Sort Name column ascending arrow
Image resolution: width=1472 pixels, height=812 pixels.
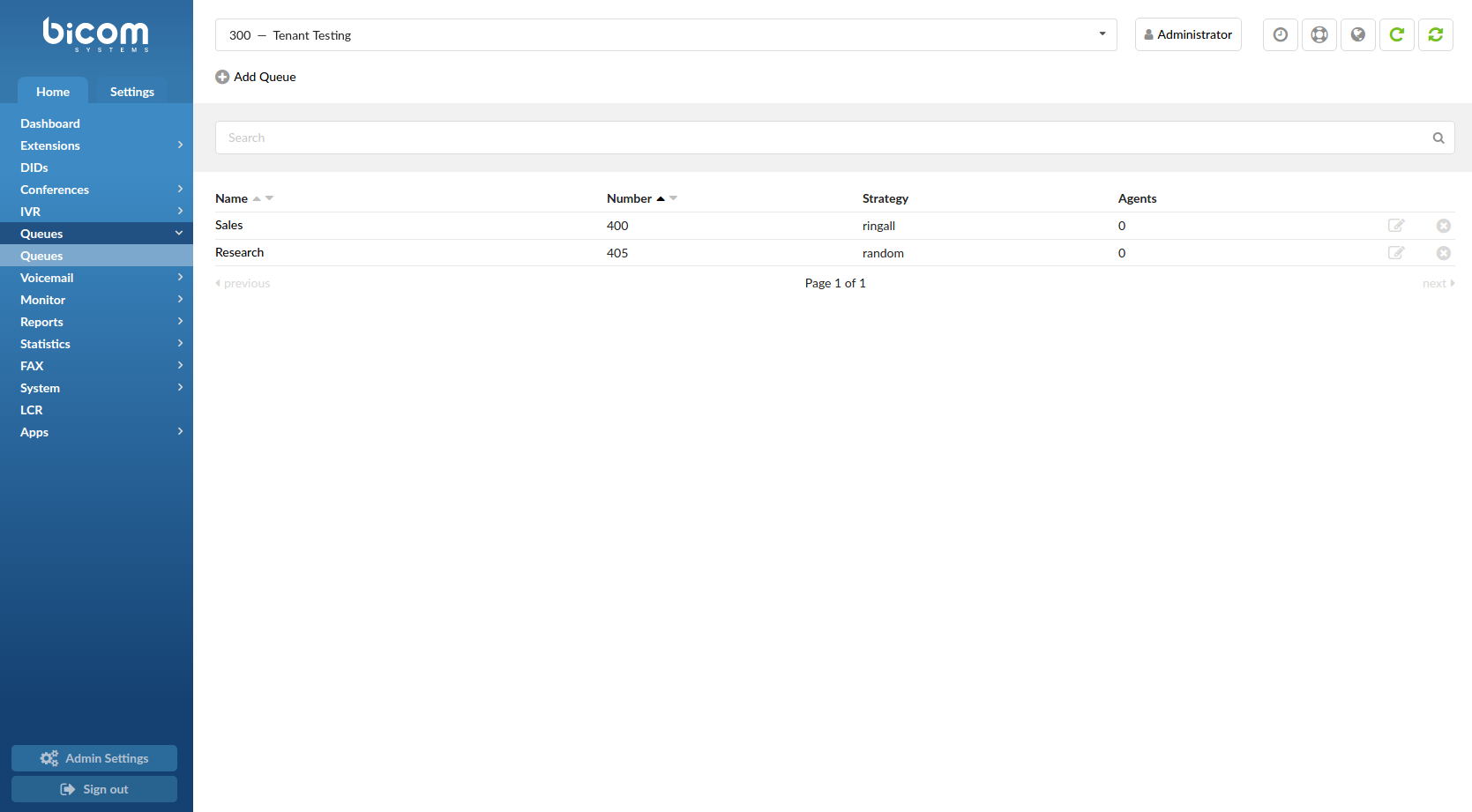click(x=257, y=199)
